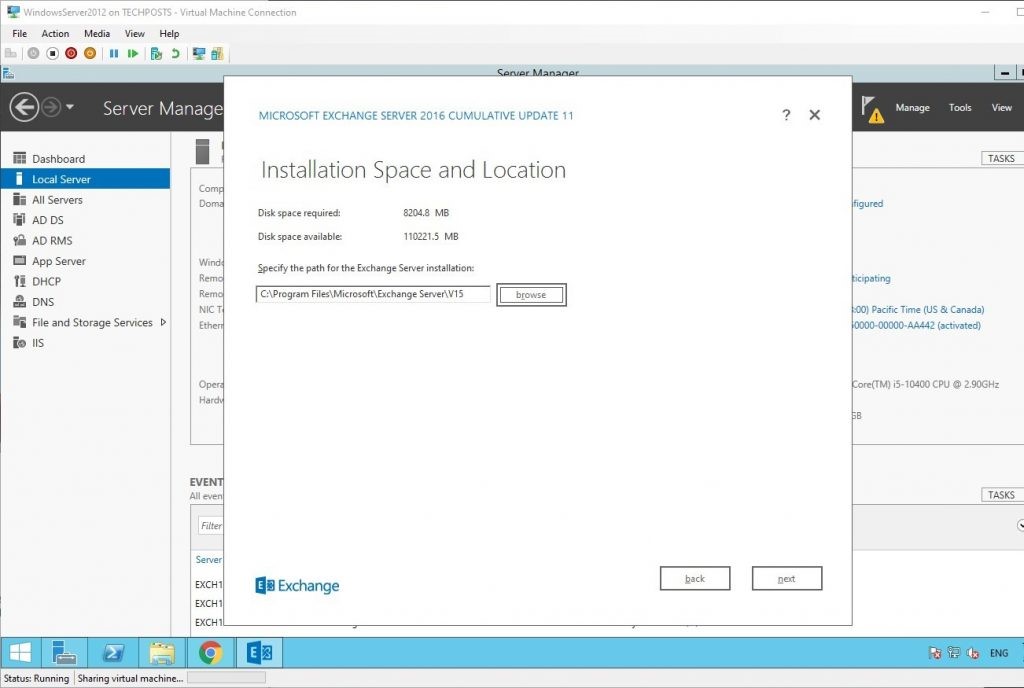Select Dashboard in the Server Manager sidebar
This screenshot has height=688, width=1024.
click(x=85, y=159)
